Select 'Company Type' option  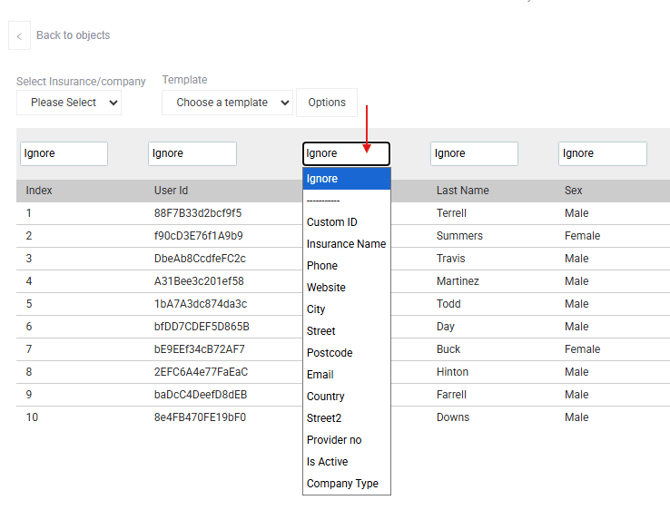(347, 484)
